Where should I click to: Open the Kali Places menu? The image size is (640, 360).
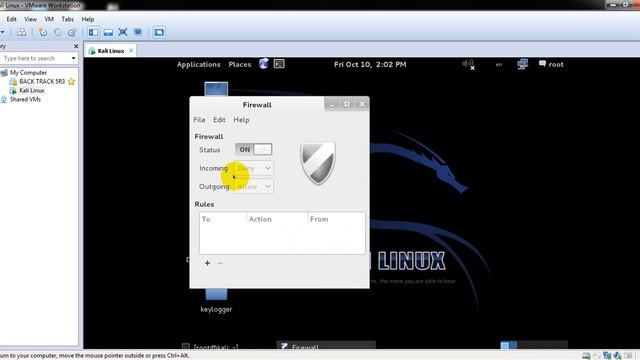click(x=240, y=64)
